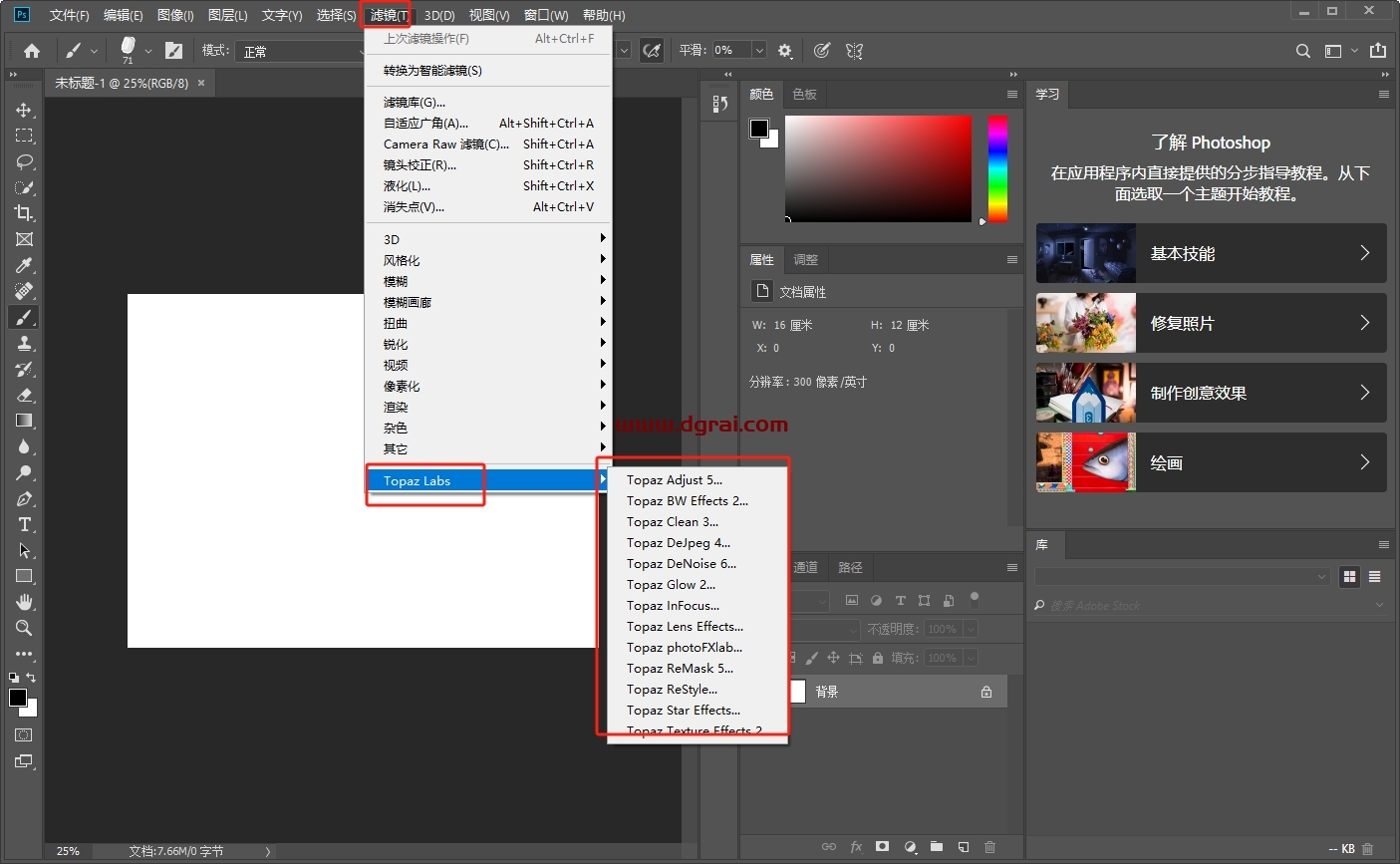This screenshot has height=864, width=1400.
Task: Choose 转换为智能滤镜(S) menu entry
Action: (488, 70)
